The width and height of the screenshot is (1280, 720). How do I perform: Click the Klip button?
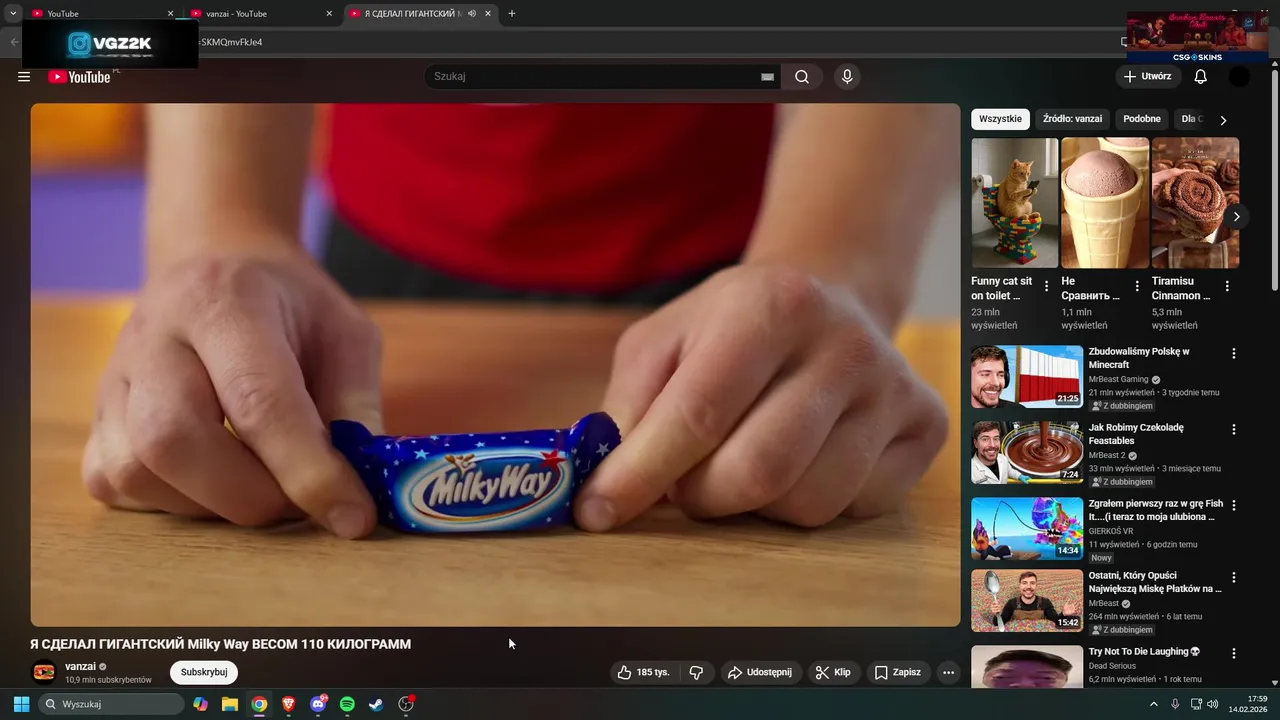click(x=833, y=672)
